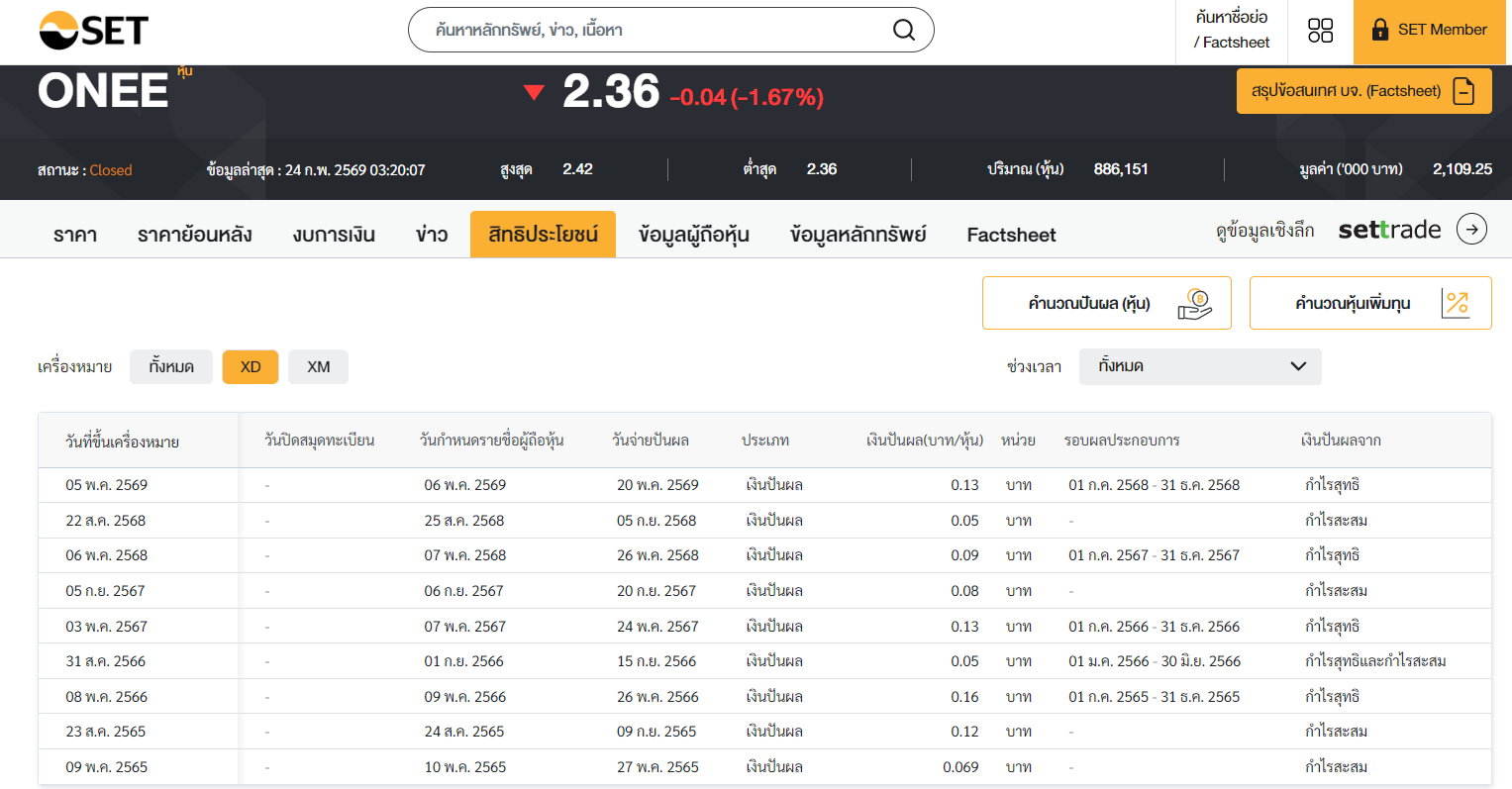Open the ราคา tab

pyautogui.click(x=75, y=235)
